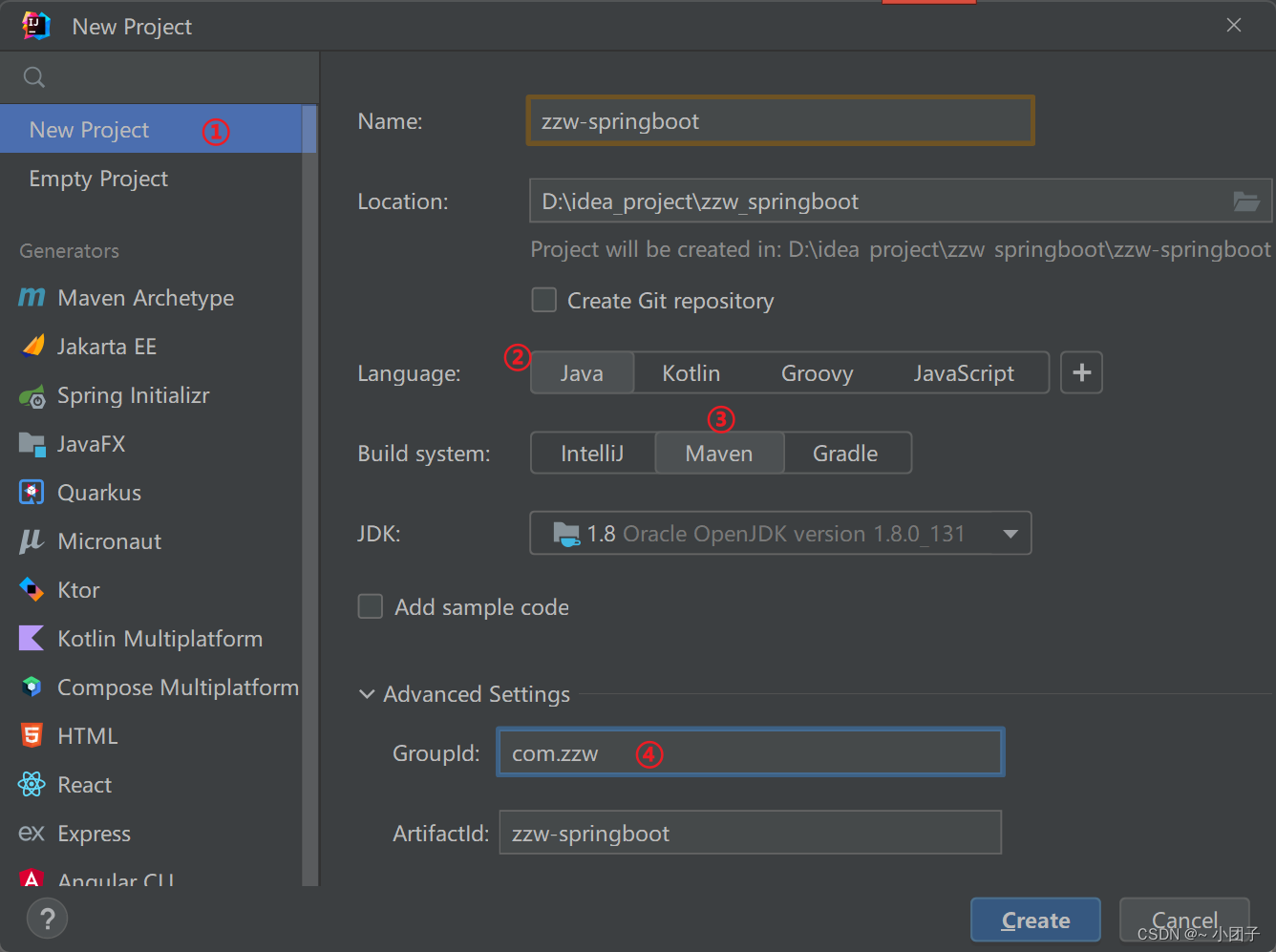Select Express generator label
The height and width of the screenshot is (952, 1276).
pos(95,834)
